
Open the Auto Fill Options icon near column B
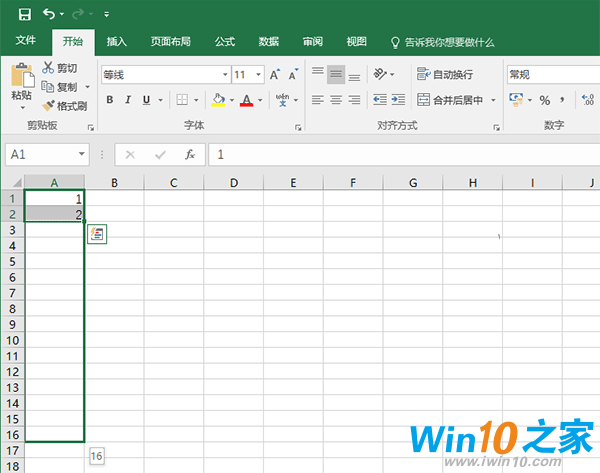(97, 233)
